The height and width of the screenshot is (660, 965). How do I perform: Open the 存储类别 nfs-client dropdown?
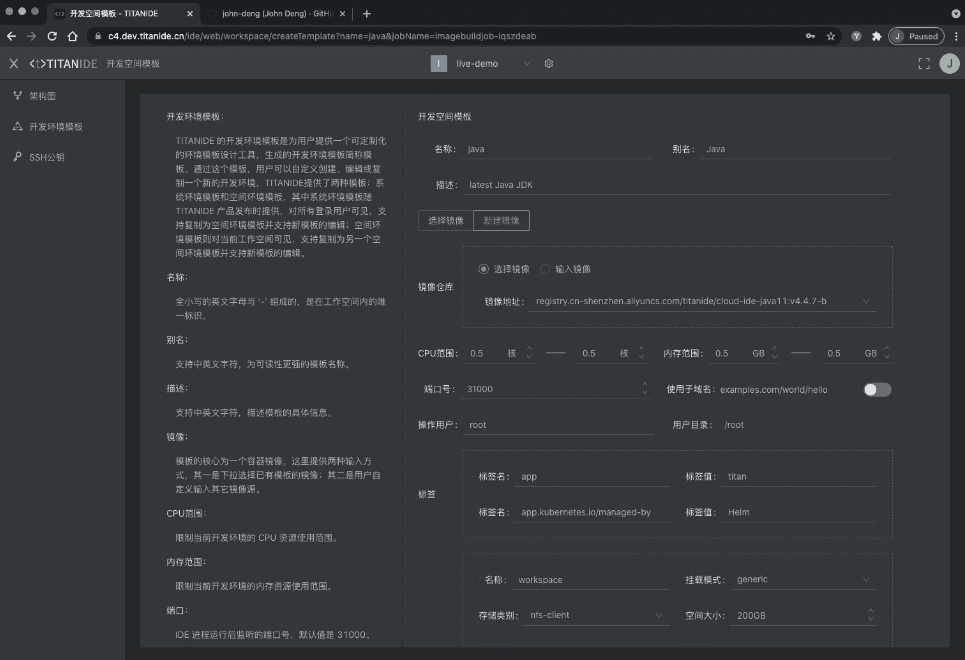[x=659, y=615]
